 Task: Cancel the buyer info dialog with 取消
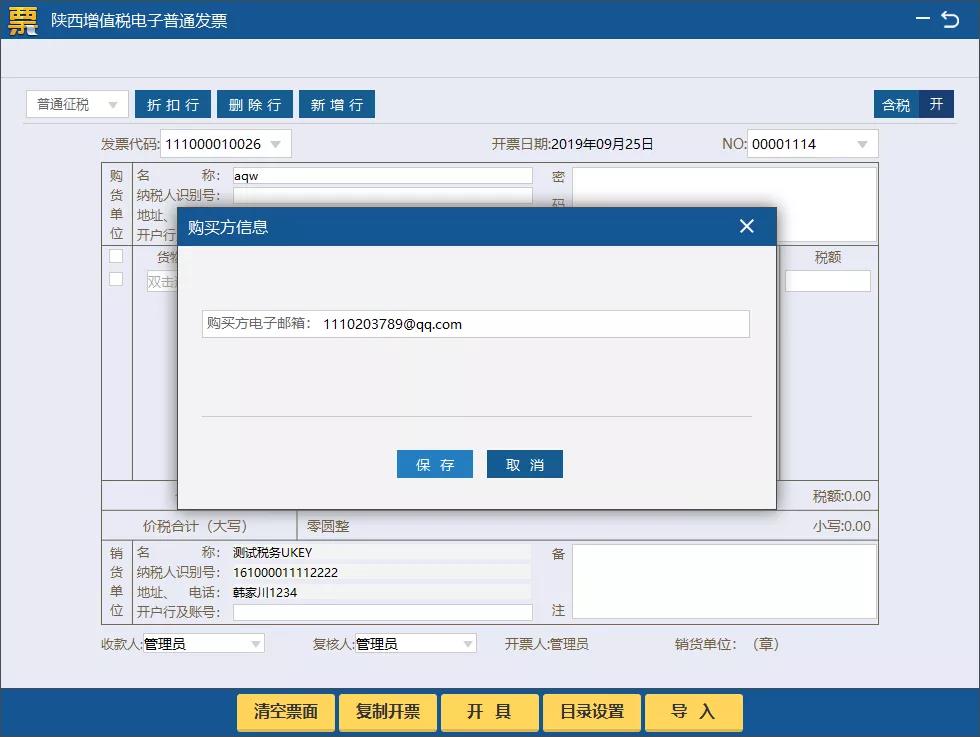524,463
